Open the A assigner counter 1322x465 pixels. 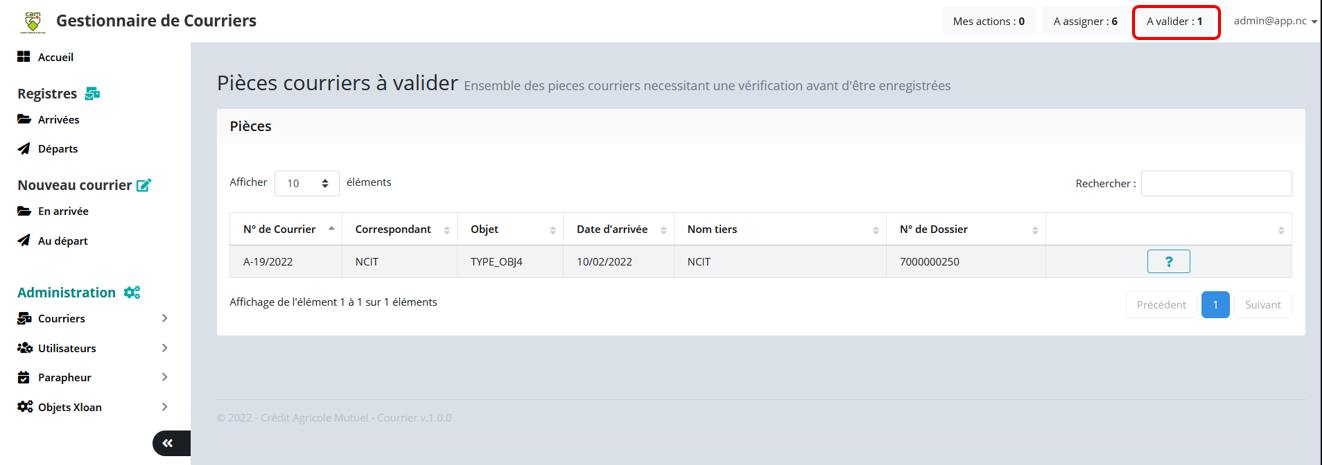click(1085, 21)
